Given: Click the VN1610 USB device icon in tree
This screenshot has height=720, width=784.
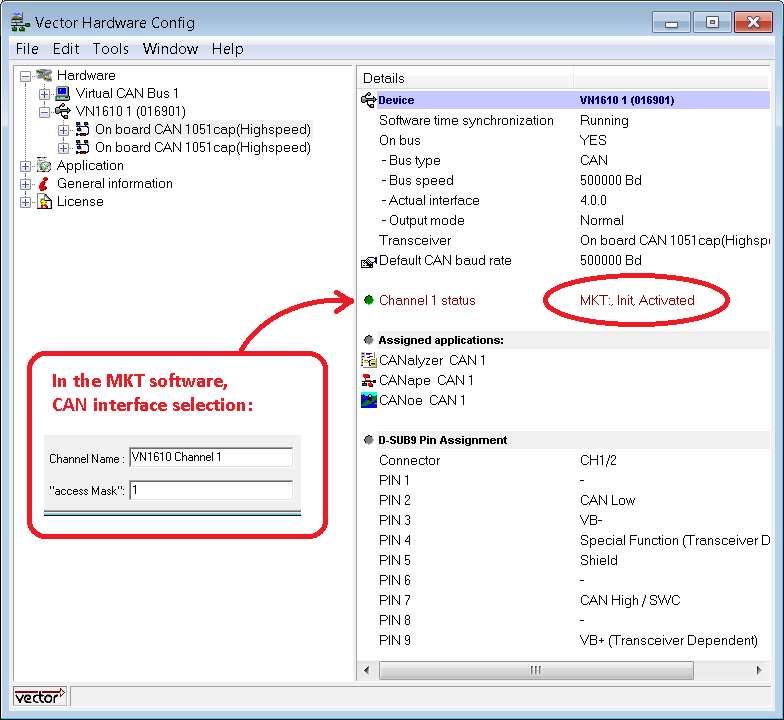Looking at the screenshot, I should point(62,111).
